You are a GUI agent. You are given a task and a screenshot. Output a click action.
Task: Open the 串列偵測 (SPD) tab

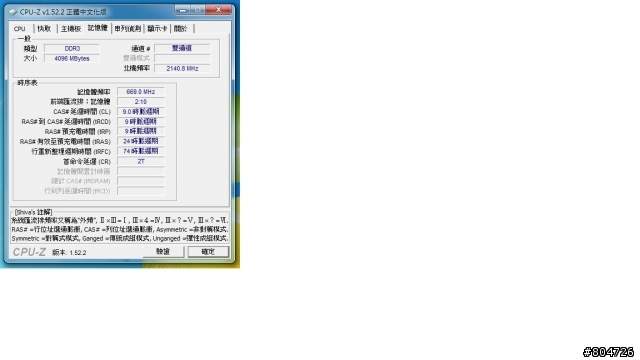[128, 29]
